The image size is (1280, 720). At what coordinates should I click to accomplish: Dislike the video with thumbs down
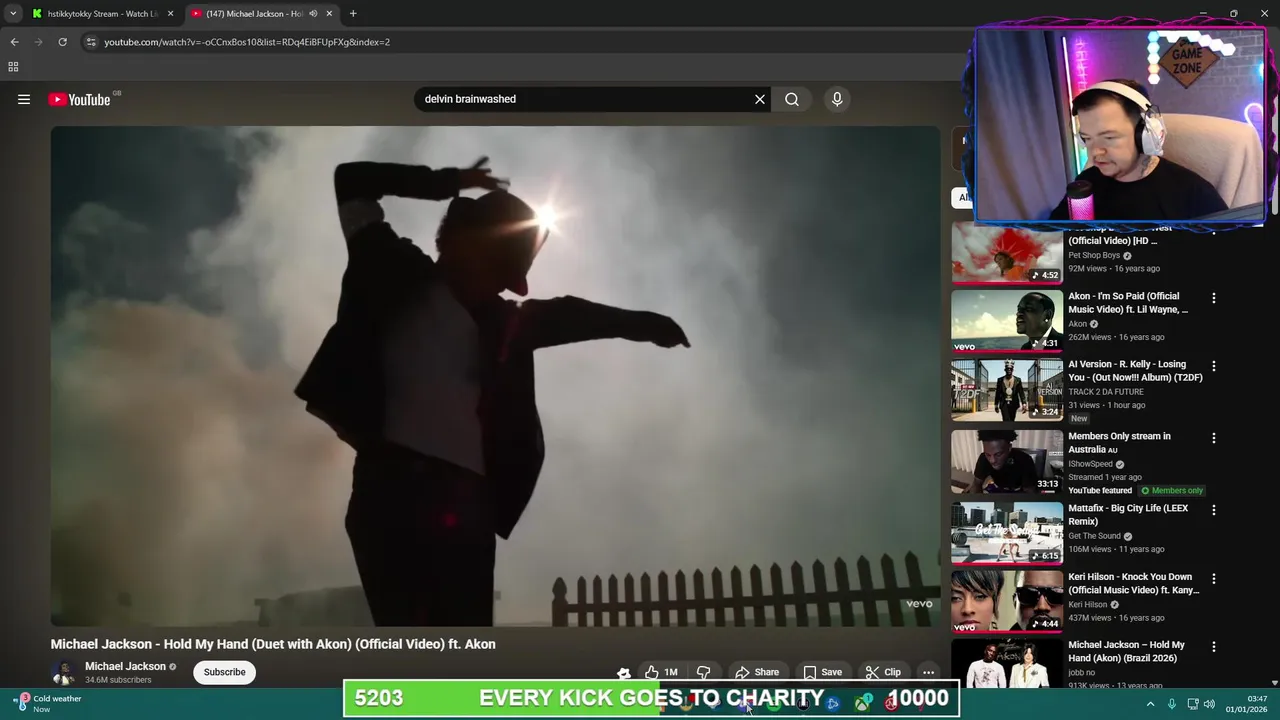(x=704, y=672)
